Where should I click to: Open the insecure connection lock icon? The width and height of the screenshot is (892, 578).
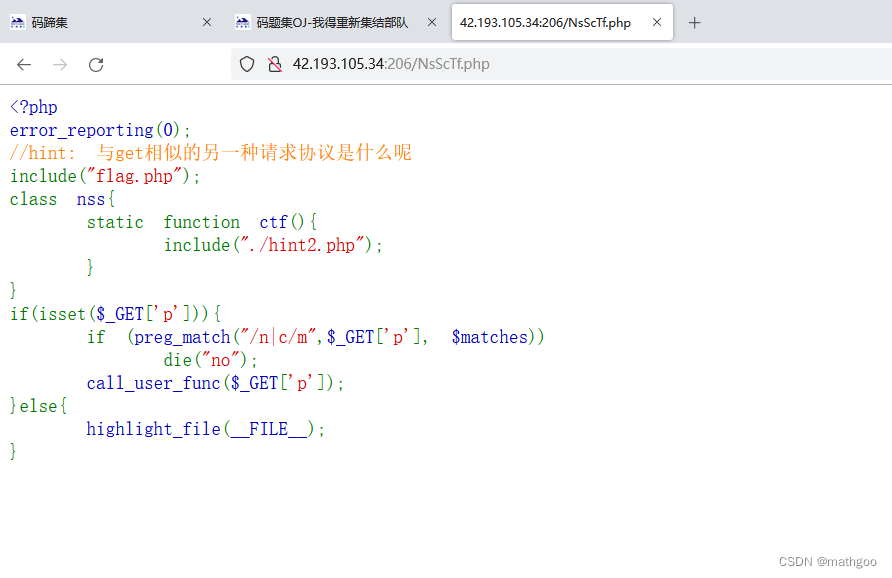(x=275, y=64)
